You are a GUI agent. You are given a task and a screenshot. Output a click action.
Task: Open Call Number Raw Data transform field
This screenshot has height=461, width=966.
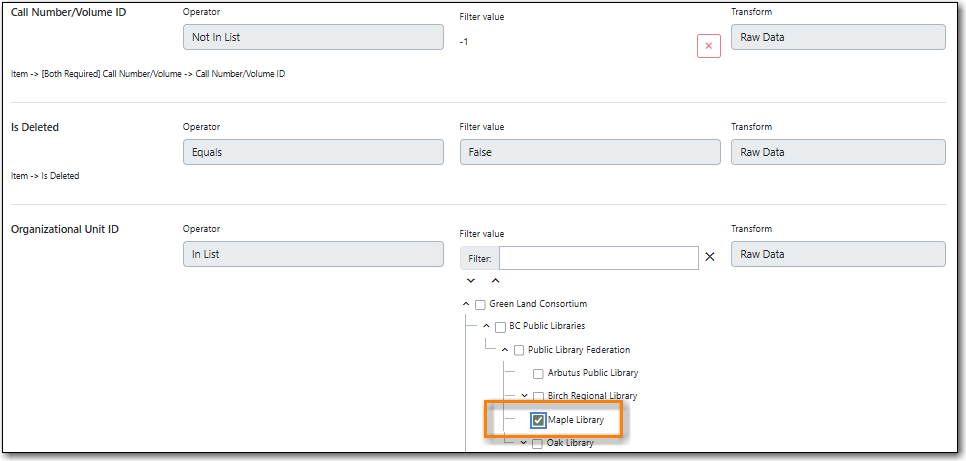tap(837, 37)
